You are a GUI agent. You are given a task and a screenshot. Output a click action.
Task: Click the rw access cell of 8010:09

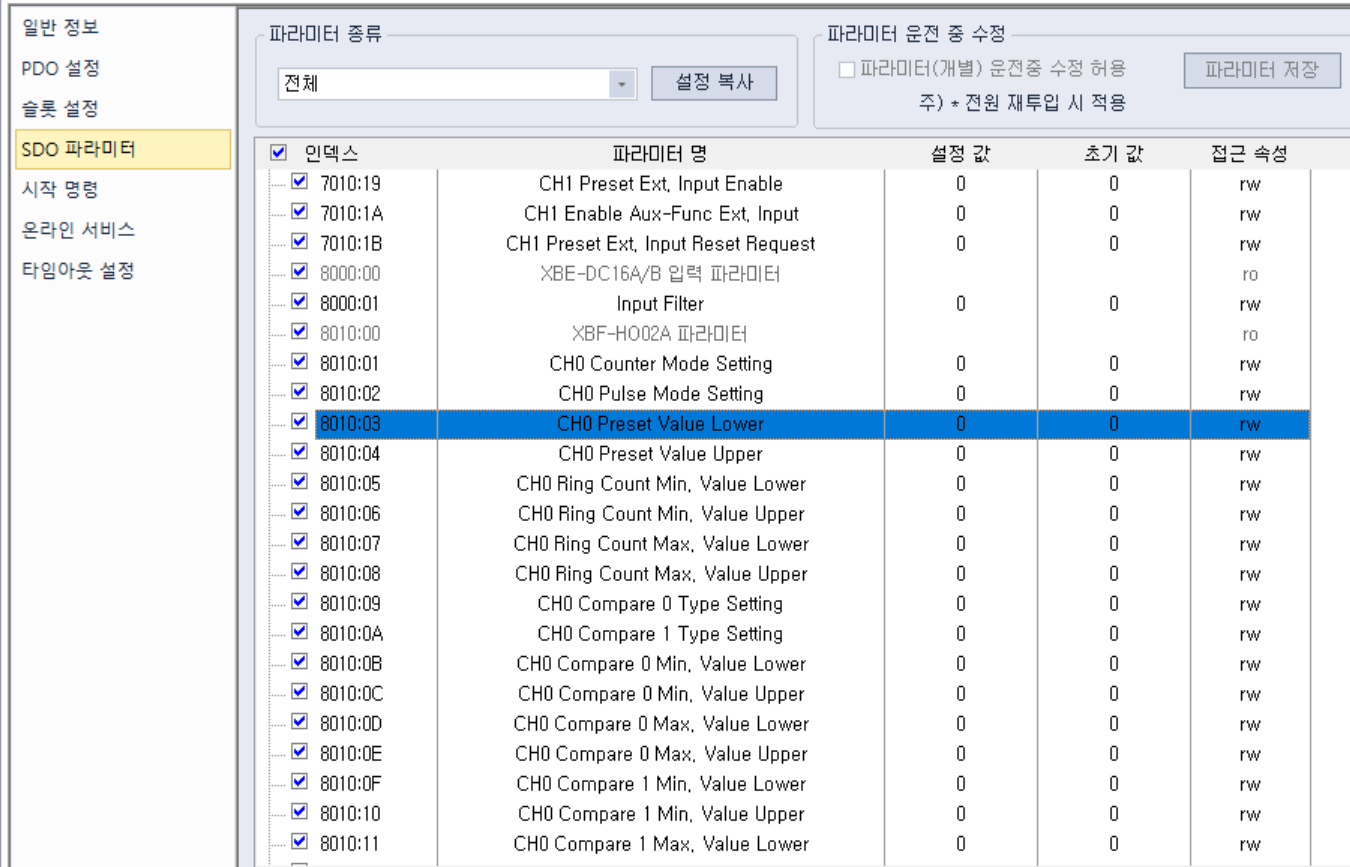1249,604
